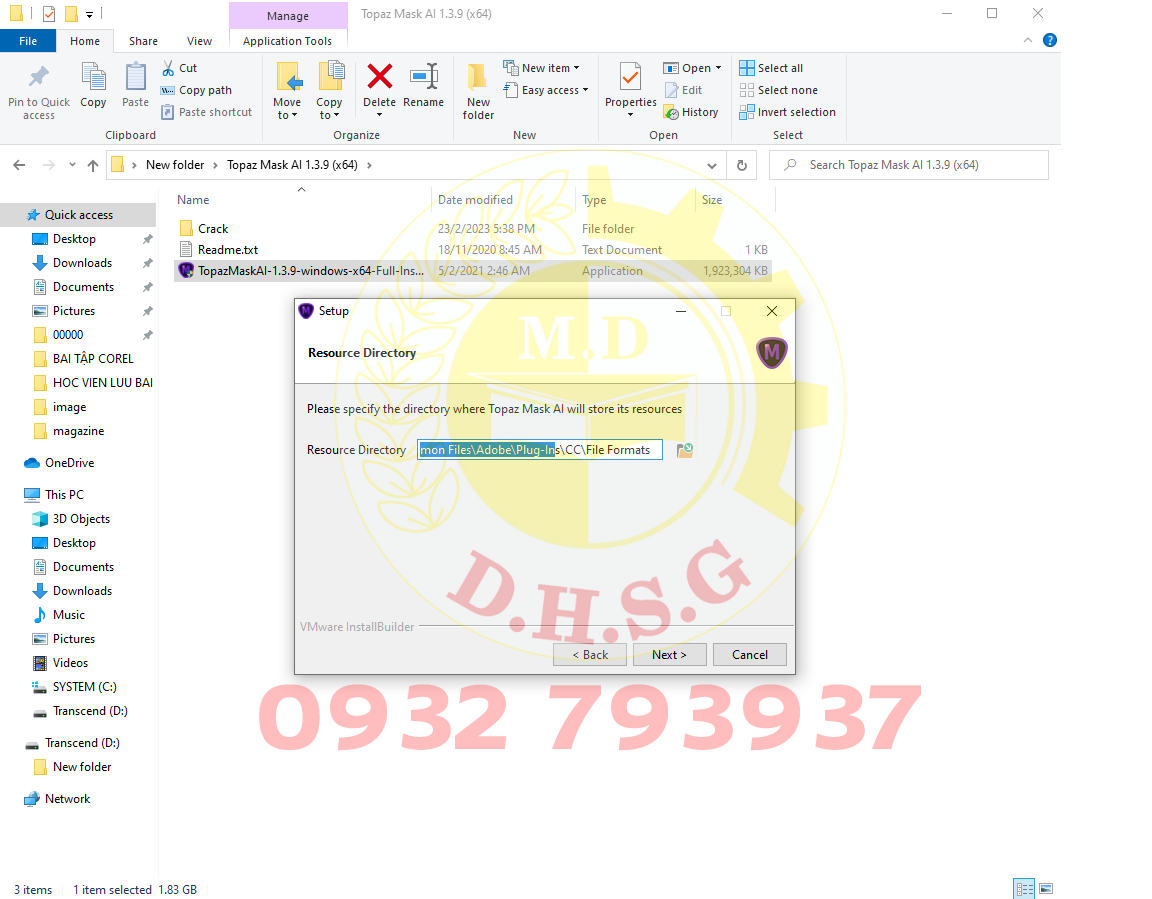Open Explorer Help question mark icon
This screenshot has height=899, width=1152.
click(1050, 40)
